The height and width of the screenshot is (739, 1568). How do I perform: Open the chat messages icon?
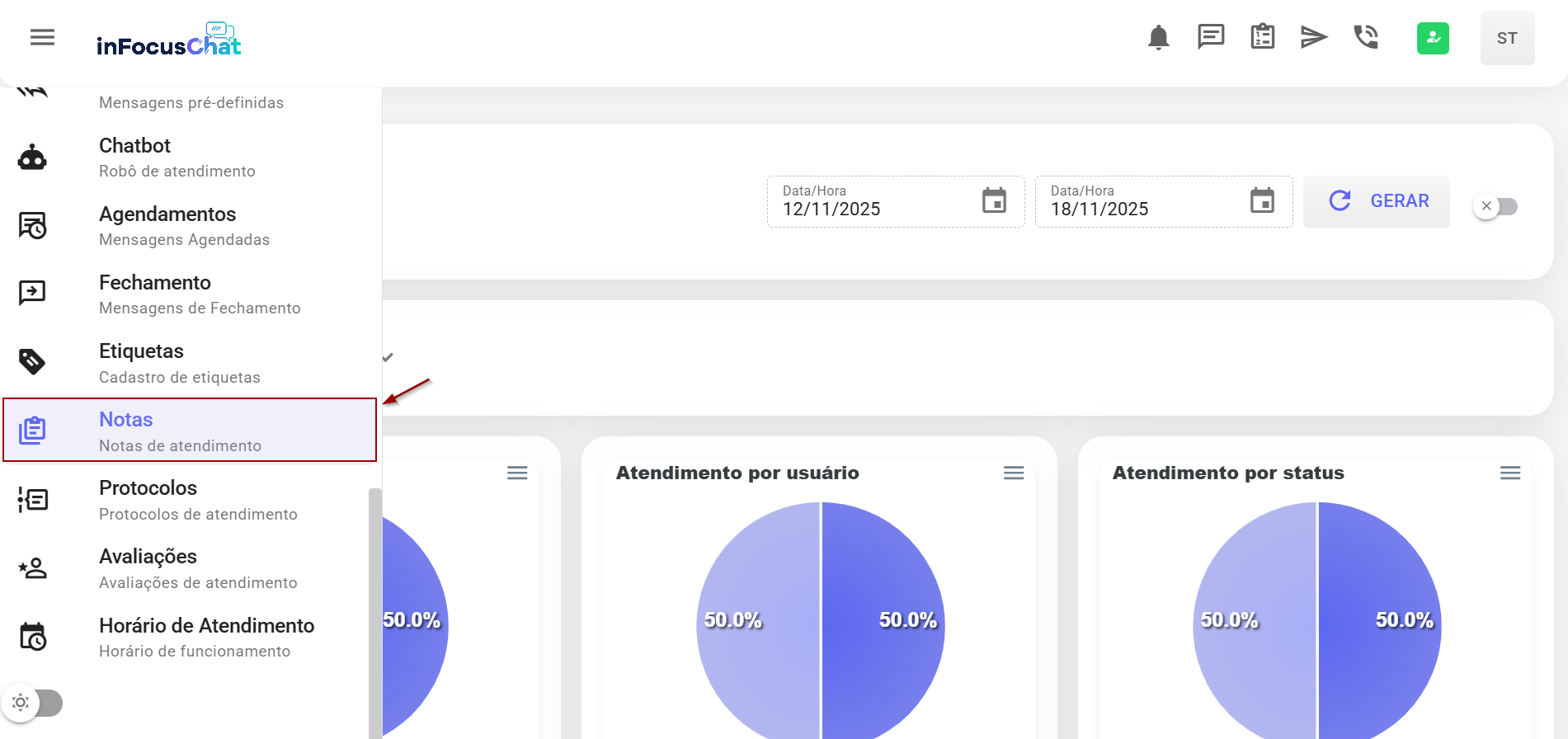coord(1210,37)
